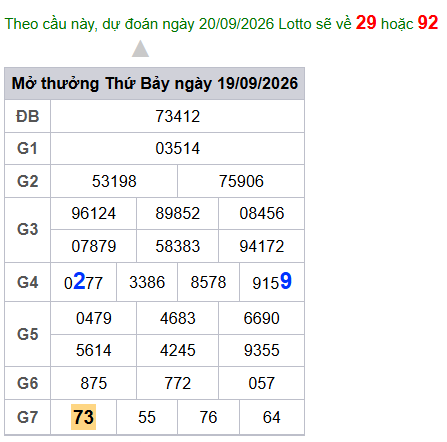The image size is (447, 442).
Task: Click G5 result 4683
Action: (177, 318)
